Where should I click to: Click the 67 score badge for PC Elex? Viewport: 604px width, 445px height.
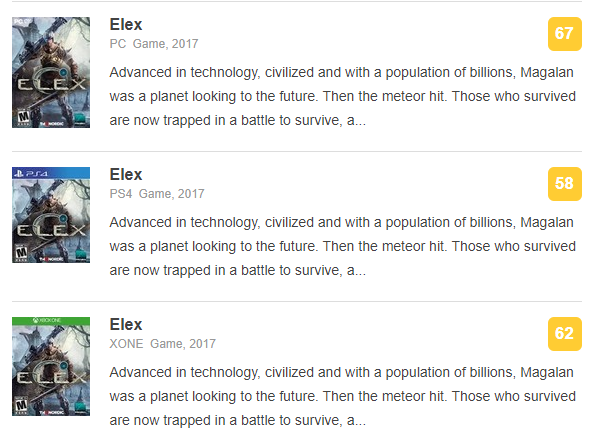pyautogui.click(x=564, y=33)
